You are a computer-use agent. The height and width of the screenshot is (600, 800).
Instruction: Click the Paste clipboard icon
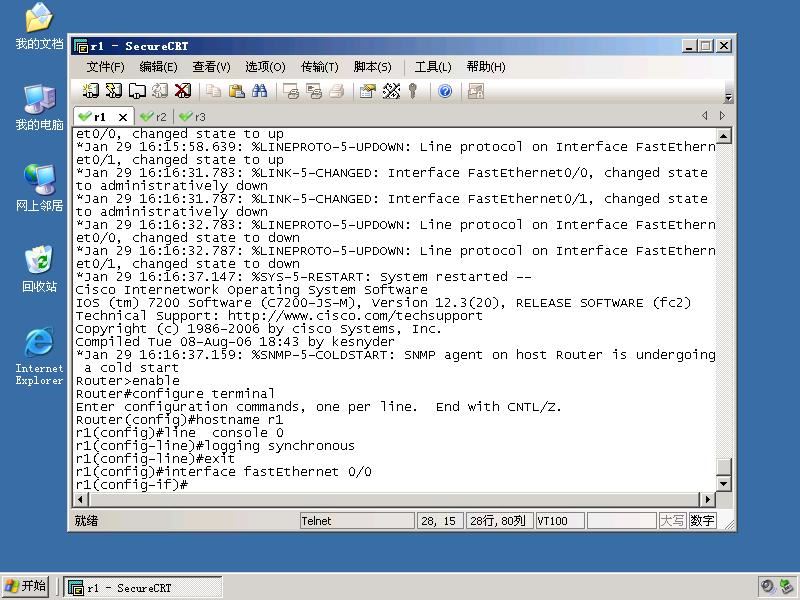click(x=236, y=91)
